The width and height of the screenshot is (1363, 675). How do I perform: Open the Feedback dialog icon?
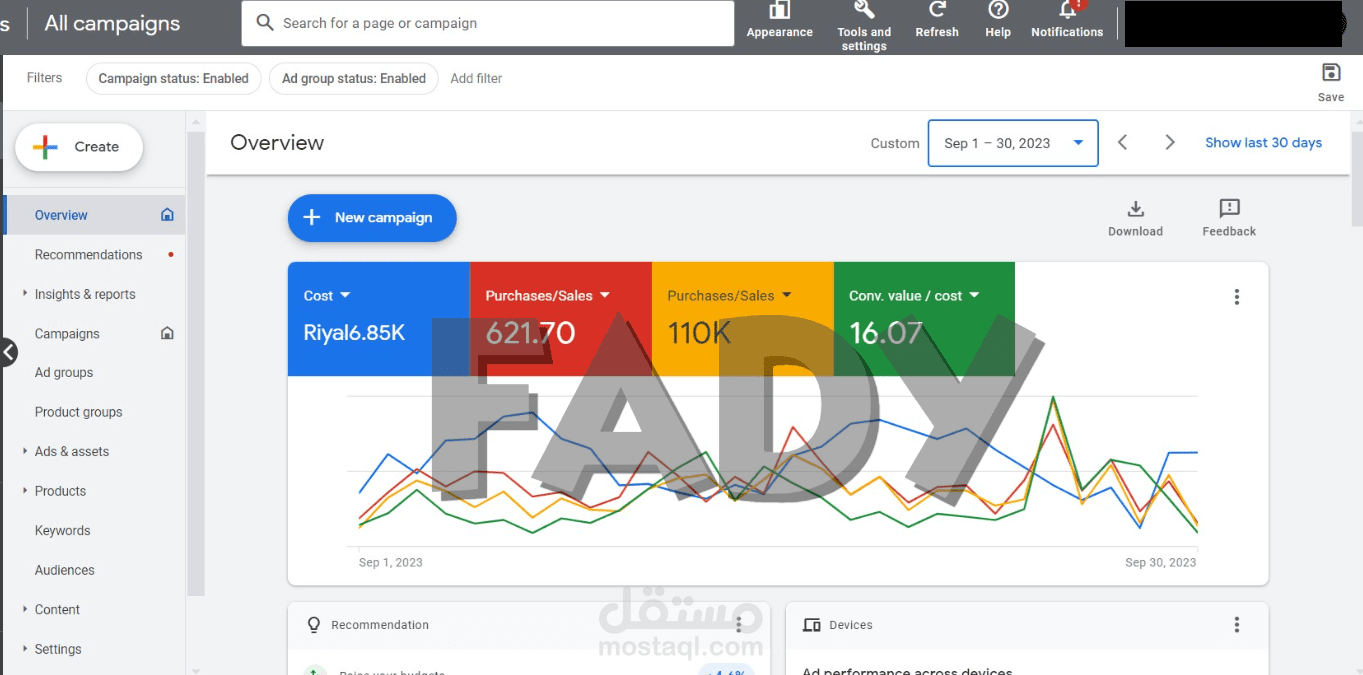tap(1229, 208)
